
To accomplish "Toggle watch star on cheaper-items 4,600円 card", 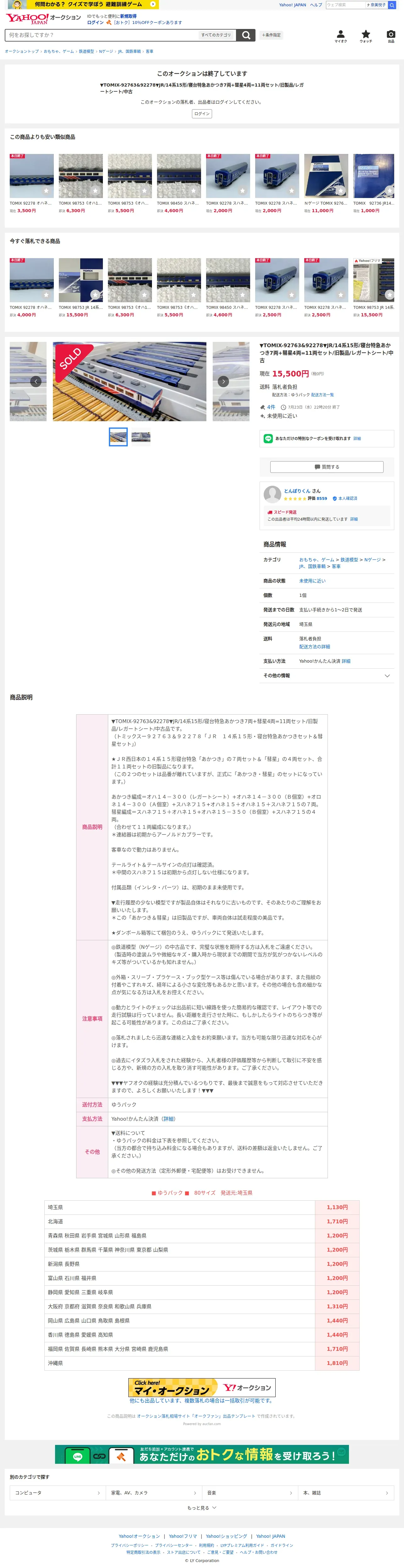I will [194, 190].
